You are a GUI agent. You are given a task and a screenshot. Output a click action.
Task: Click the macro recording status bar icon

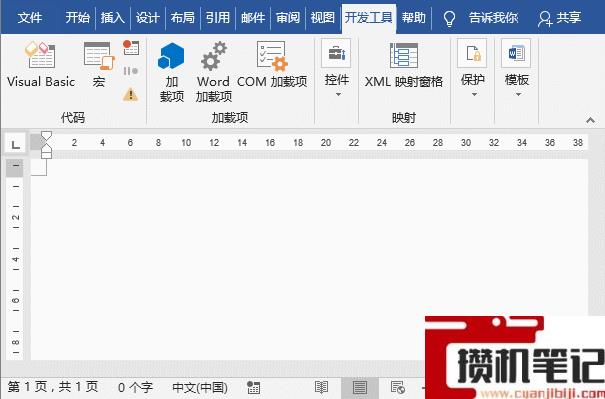point(253,387)
